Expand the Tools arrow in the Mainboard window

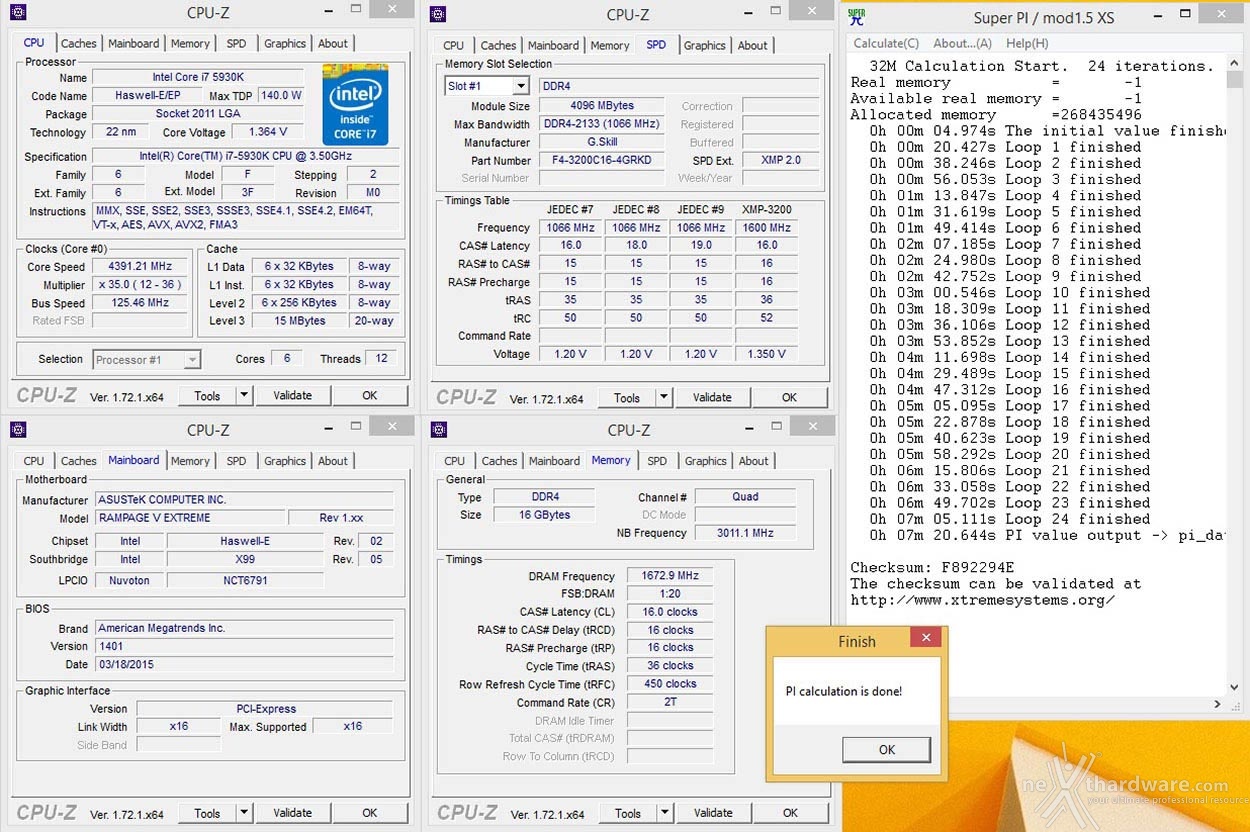(x=244, y=813)
